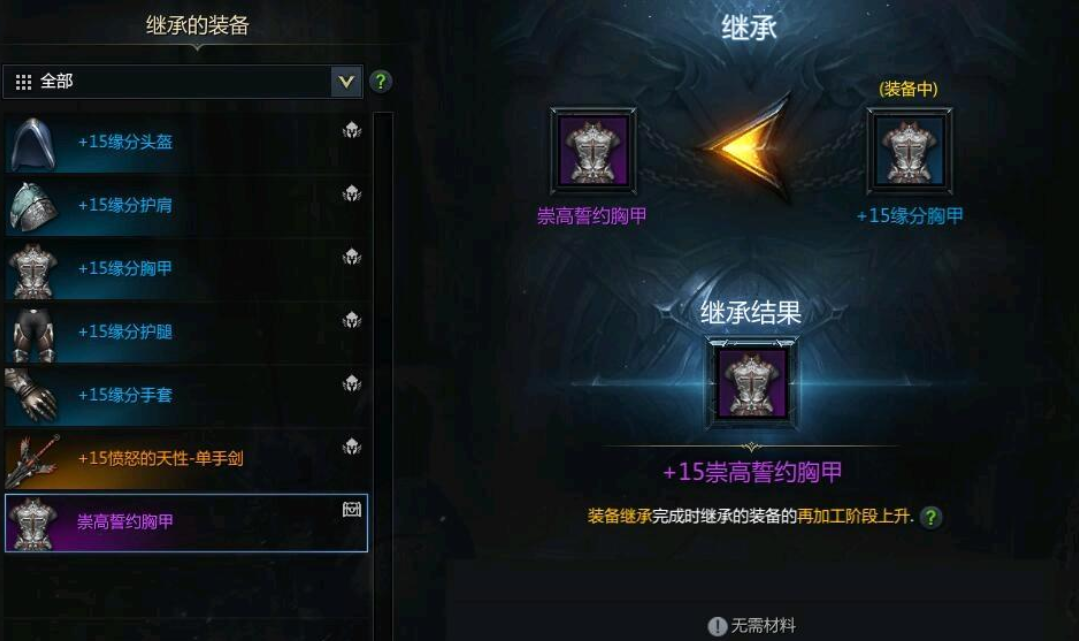1079x641 pixels.
Task: Click equipped marker on +15缘分胸甲 row
Action: (352, 256)
